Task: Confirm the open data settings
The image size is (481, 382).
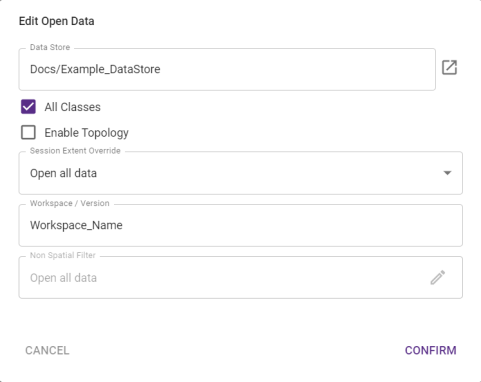Action: tap(430, 350)
